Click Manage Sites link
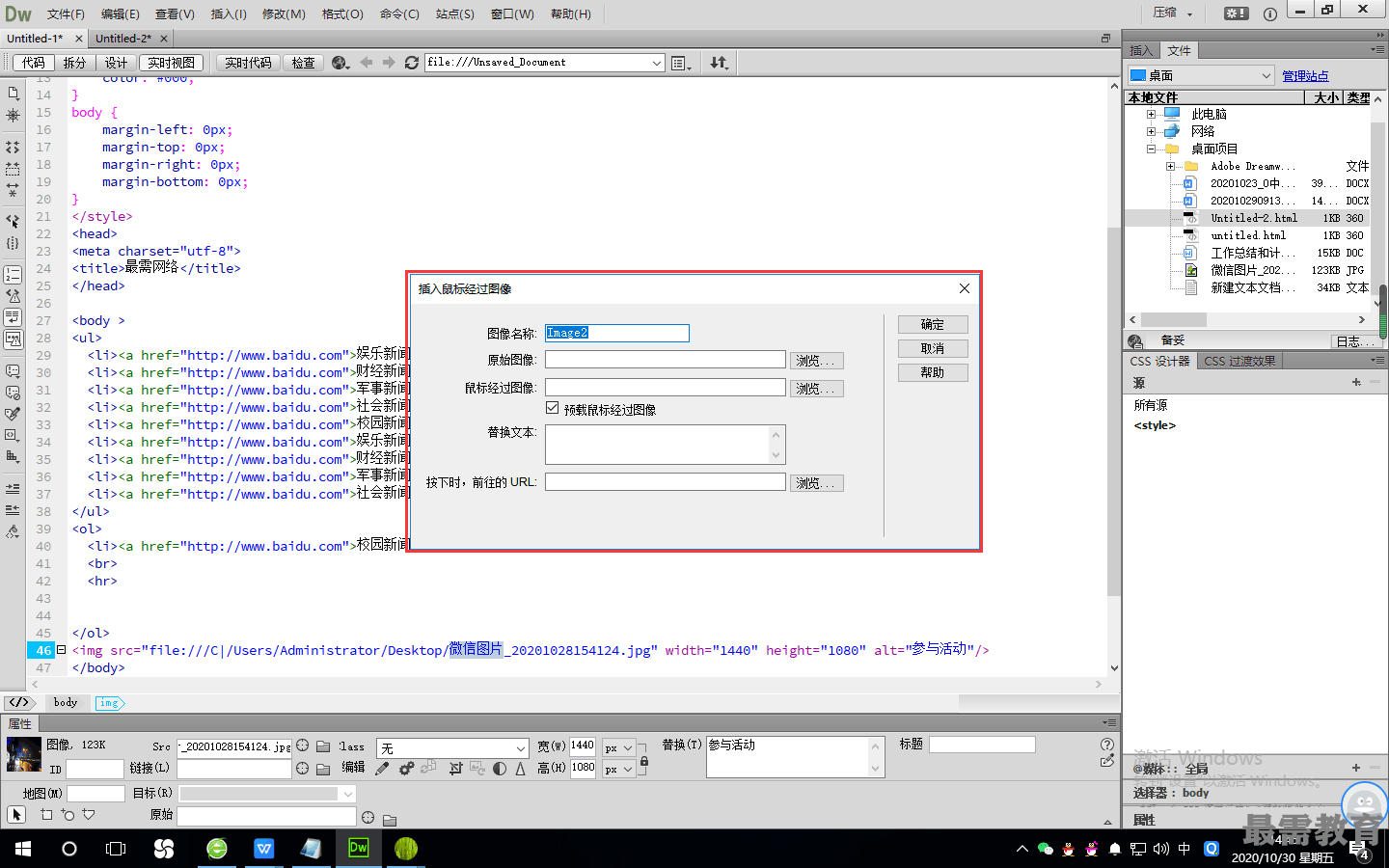The width and height of the screenshot is (1389, 868). [x=1305, y=75]
